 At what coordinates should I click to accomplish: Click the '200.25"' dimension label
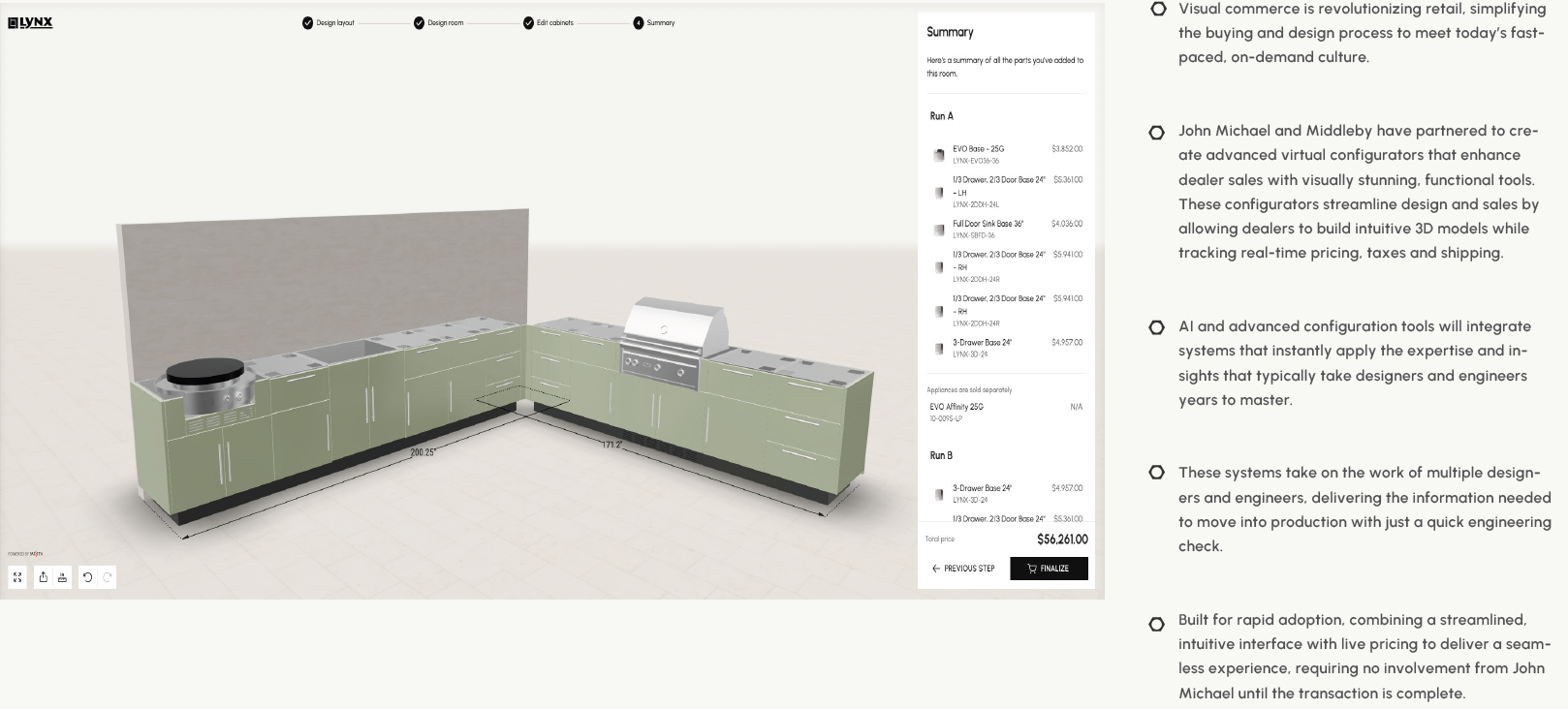pos(423,452)
